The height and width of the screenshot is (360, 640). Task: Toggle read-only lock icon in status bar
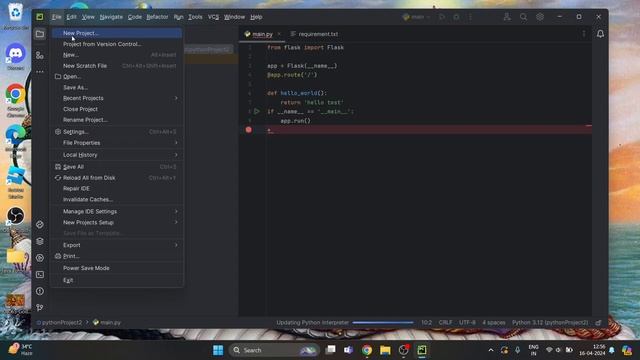[598, 322]
